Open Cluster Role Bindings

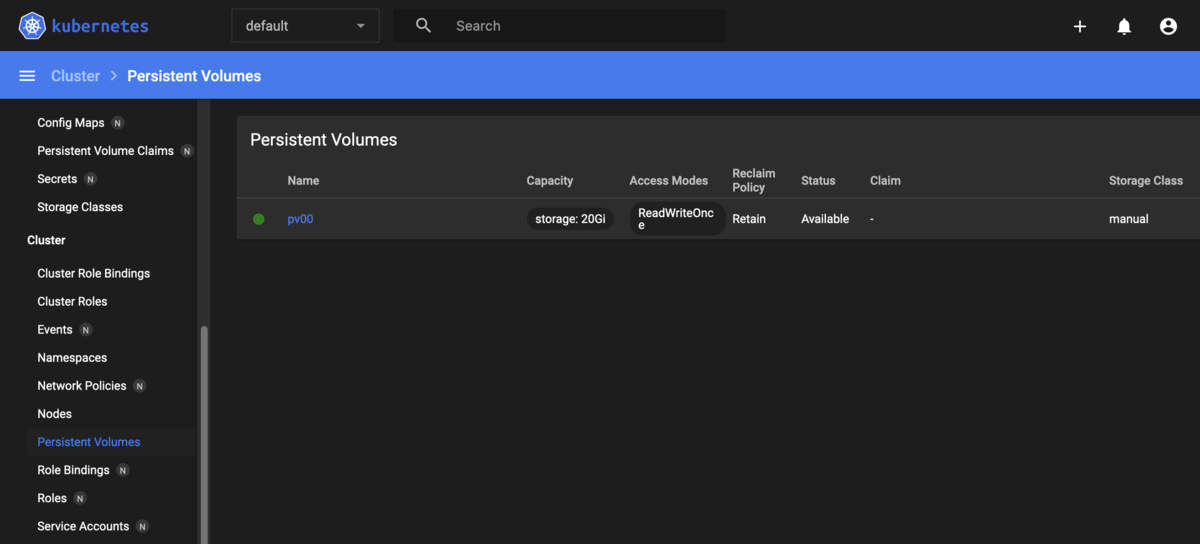pos(93,273)
